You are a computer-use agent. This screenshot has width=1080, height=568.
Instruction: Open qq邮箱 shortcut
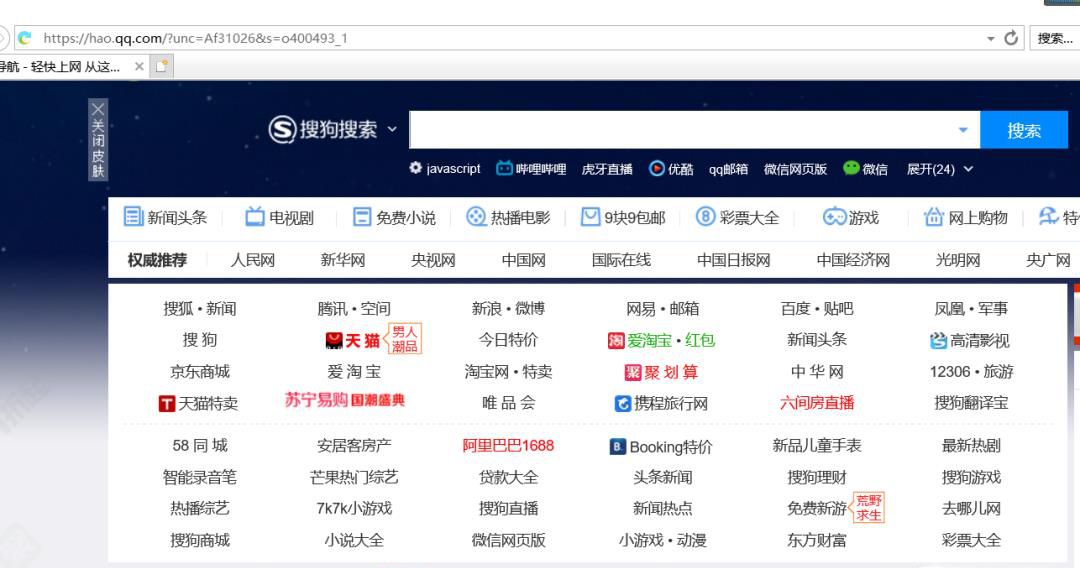tap(729, 169)
